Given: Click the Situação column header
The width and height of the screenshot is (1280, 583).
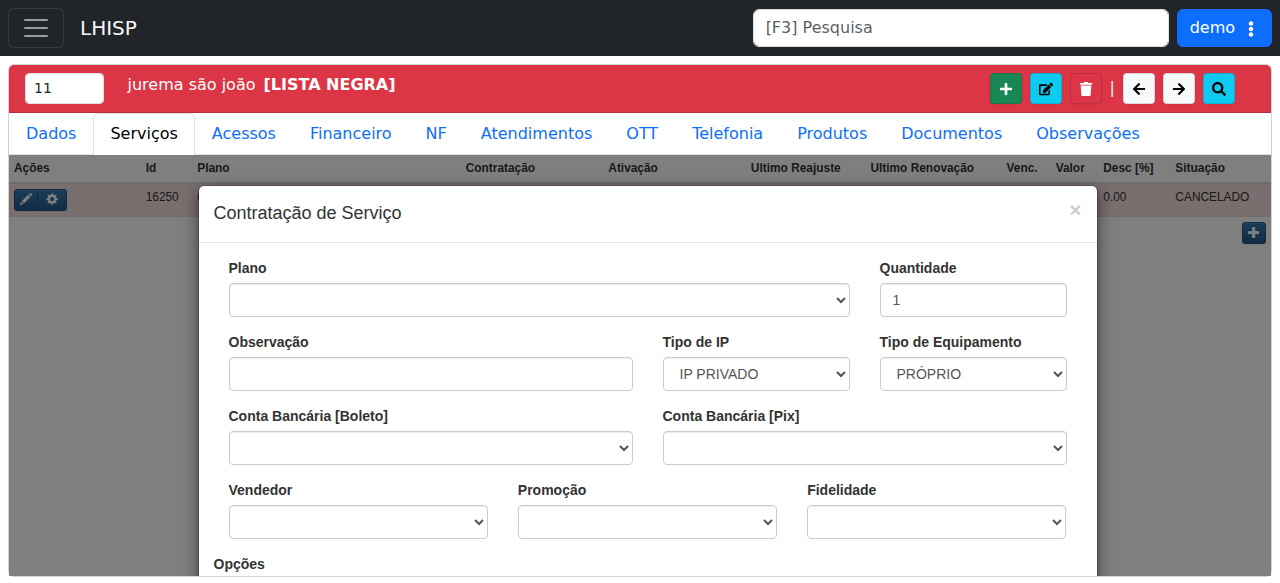Looking at the screenshot, I should [1200, 168].
